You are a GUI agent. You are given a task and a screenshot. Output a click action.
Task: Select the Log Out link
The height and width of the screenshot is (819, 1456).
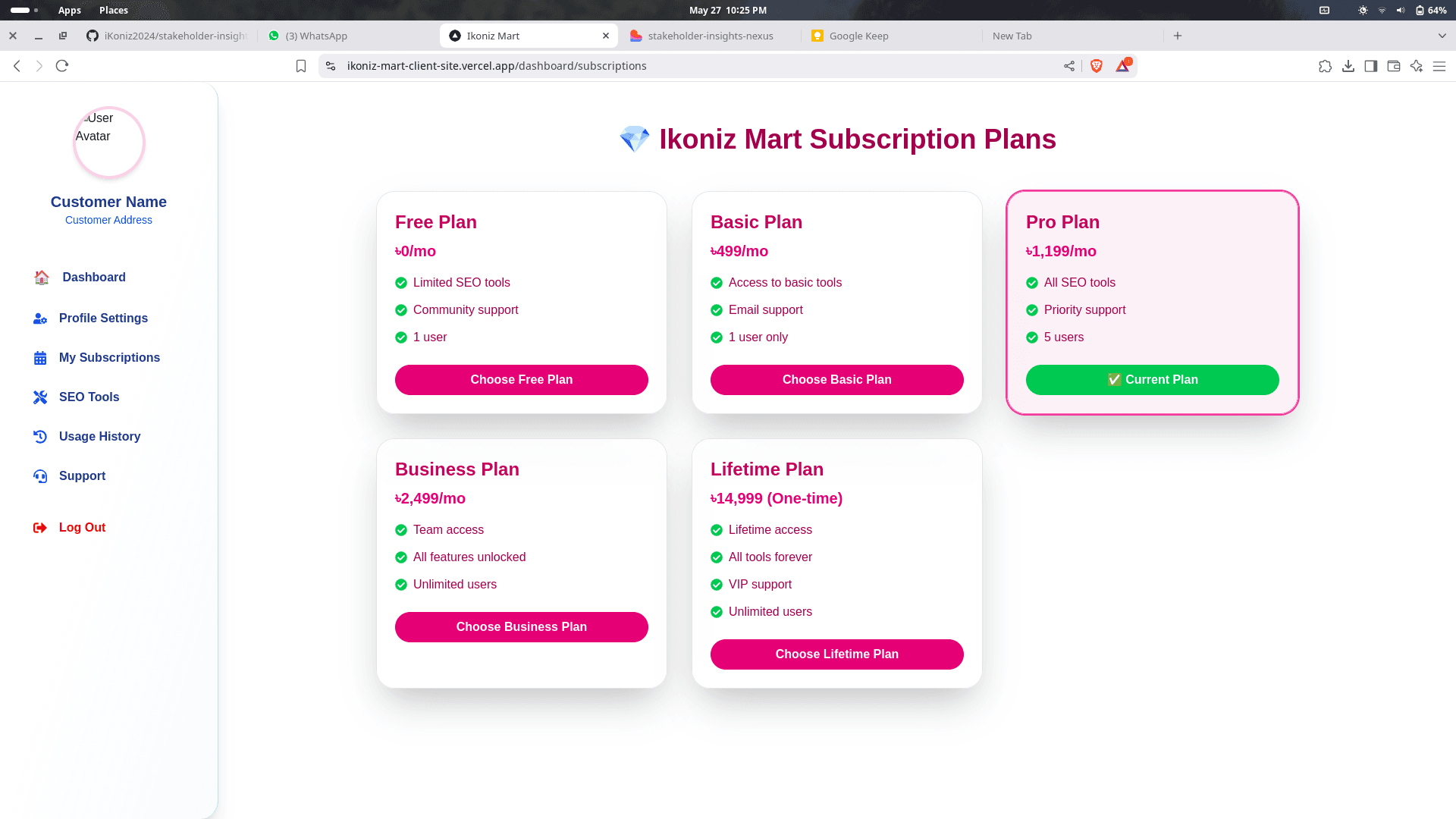click(x=82, y=528)
